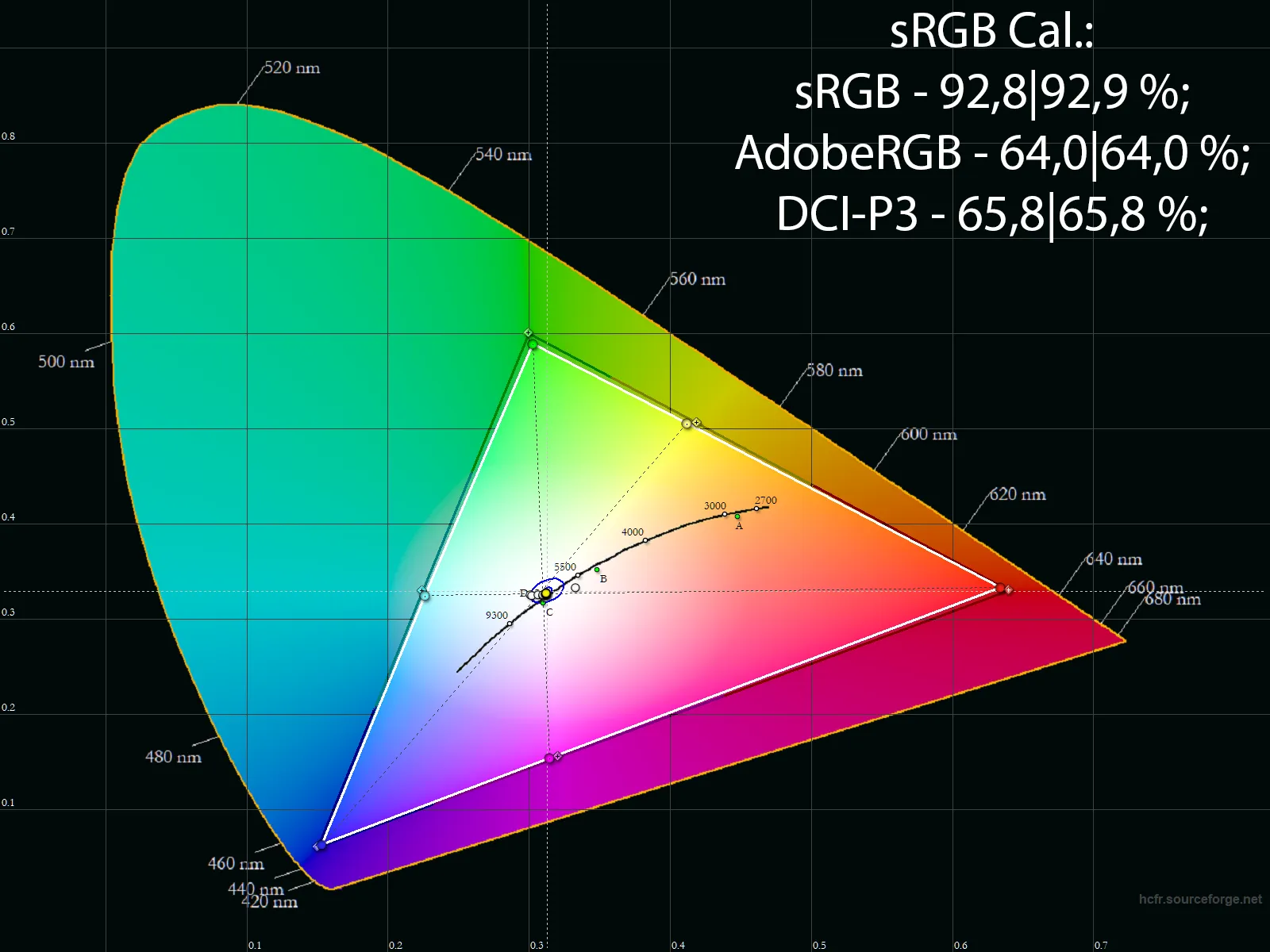Click the 2700 K point on black-body curve
The image size is (1270, 952).
point(756,509)
